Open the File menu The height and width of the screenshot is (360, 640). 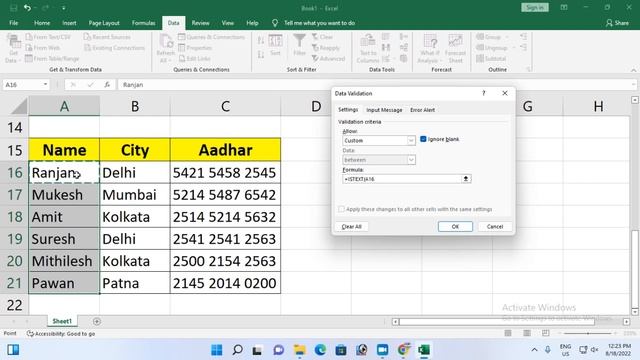pos(13,23)
